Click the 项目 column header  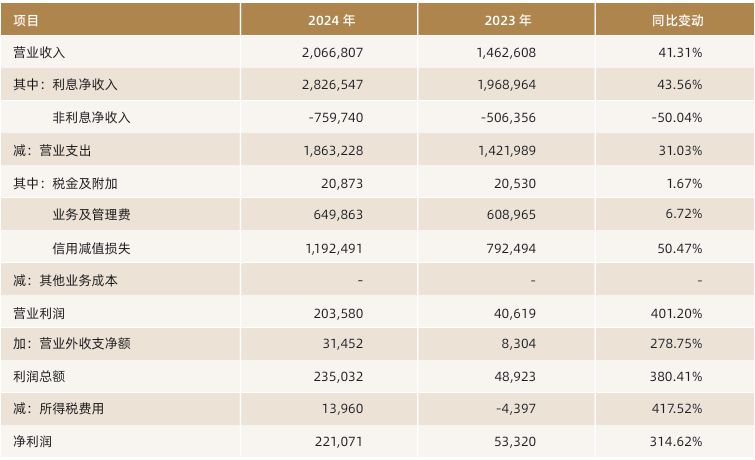[27, 19]
